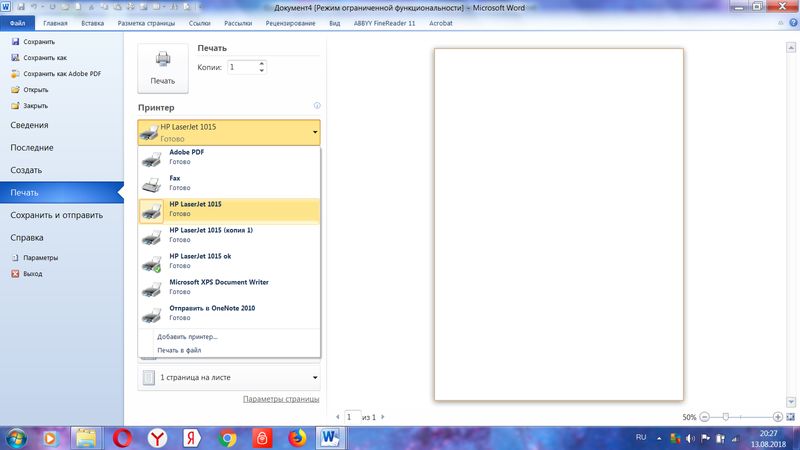This screenshot has height=450, width=800.
Task: Open Google Chrome from the taskbar
Action: click(x=227, y=438)
